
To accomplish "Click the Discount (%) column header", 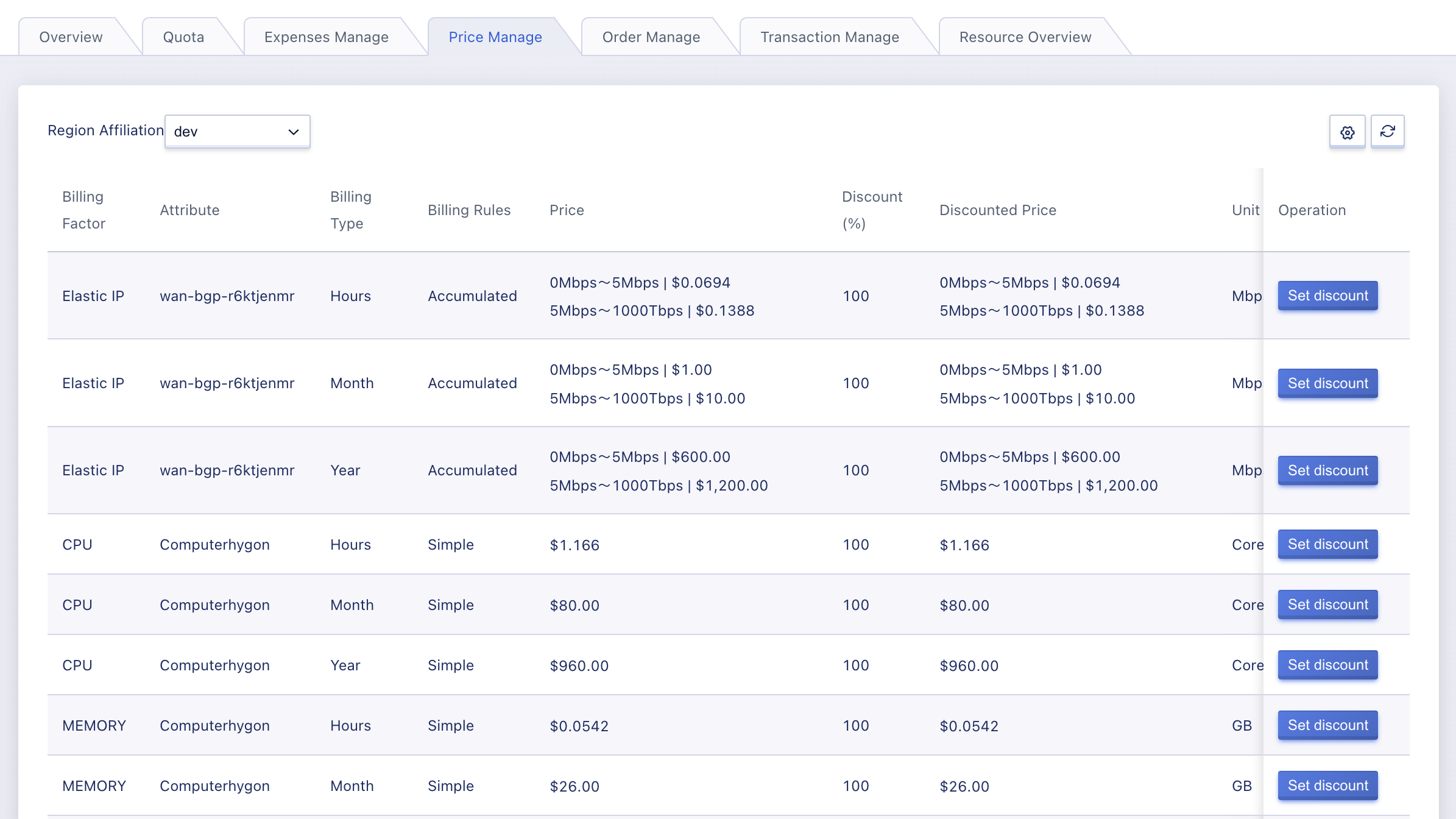I will (872, 210).
